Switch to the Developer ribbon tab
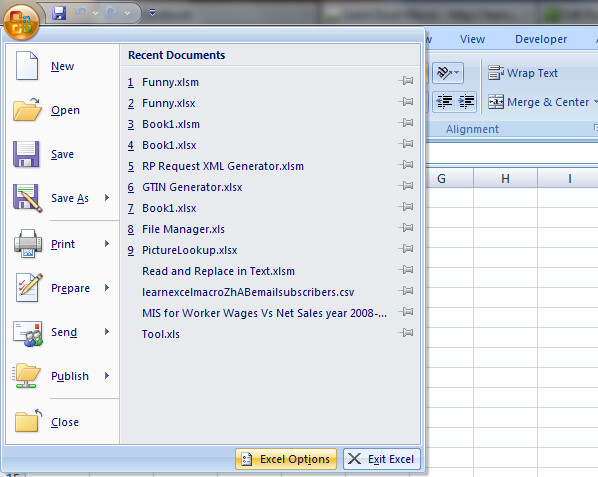This screenshot has height=477, width=598. pos(541,39)
